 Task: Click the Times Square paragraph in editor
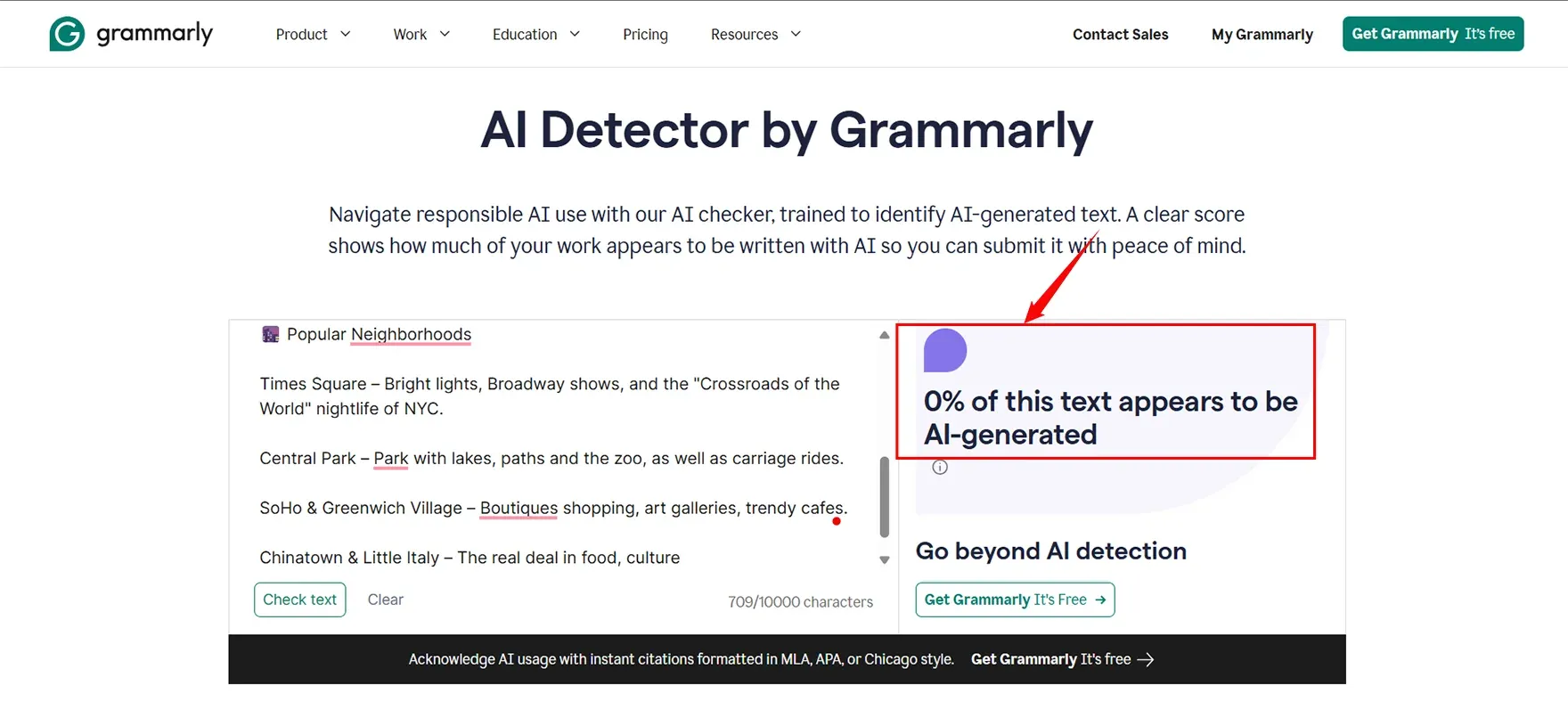click(x=550, y=396)
